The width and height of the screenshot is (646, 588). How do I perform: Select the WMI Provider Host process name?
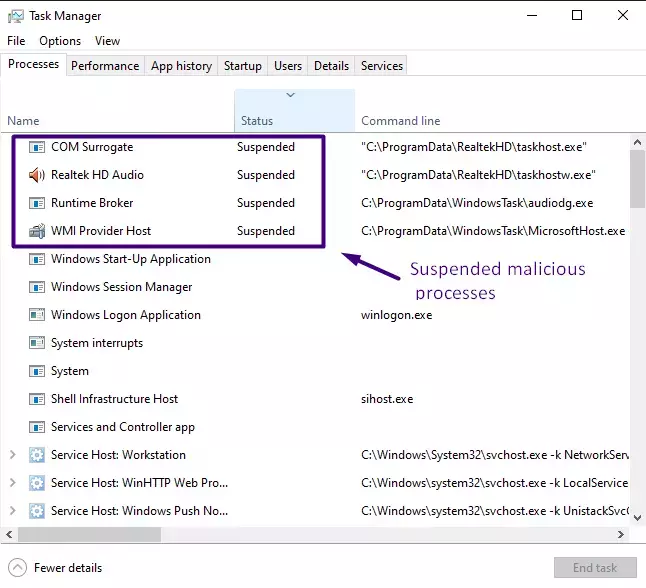tap(101, 231)
